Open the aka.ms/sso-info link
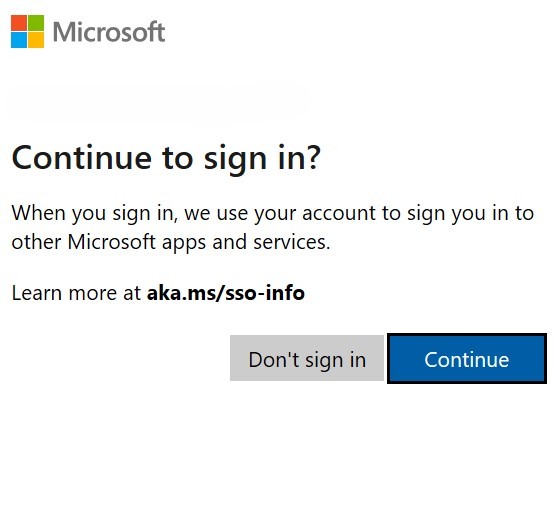The image size is (557, 508). tap(226, 293)
